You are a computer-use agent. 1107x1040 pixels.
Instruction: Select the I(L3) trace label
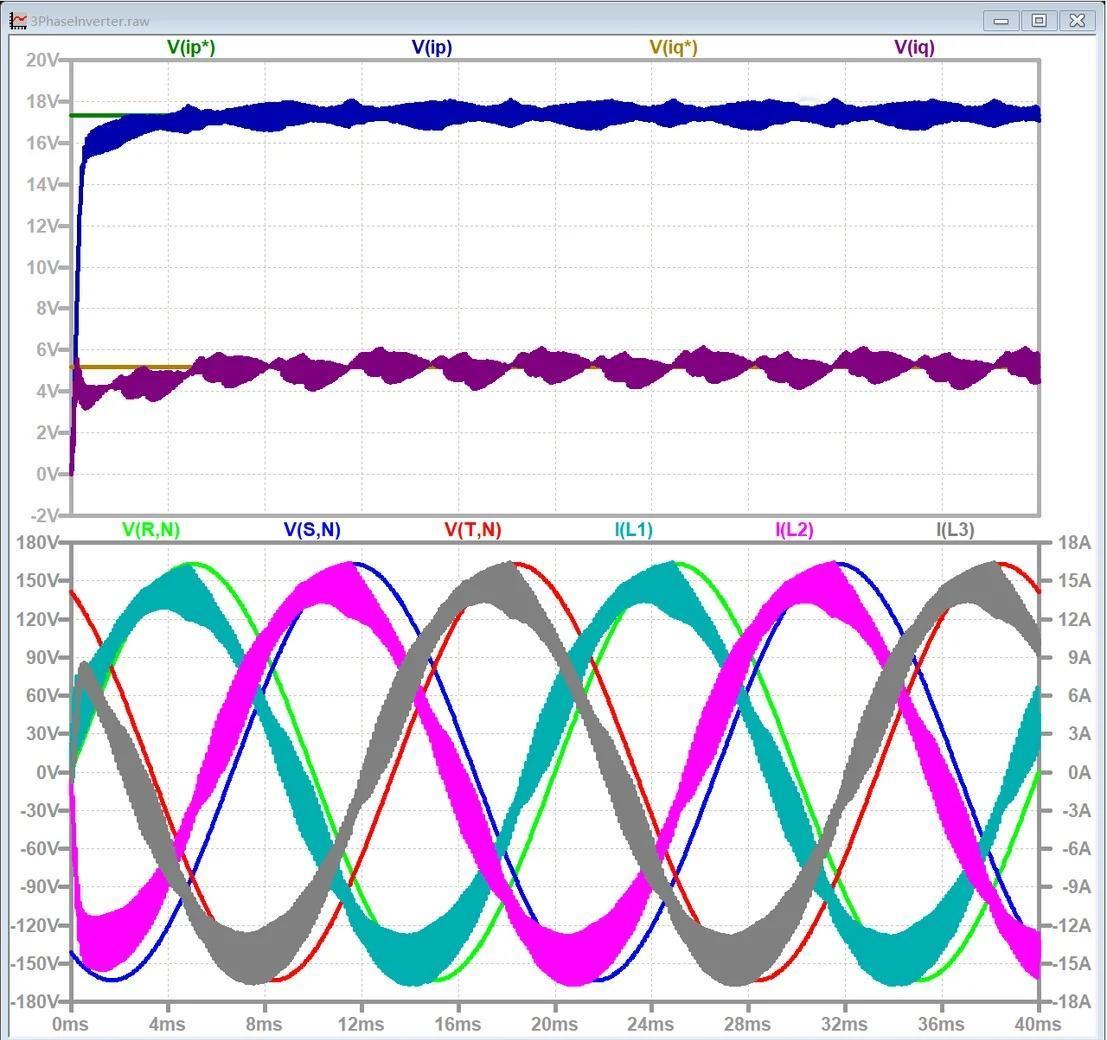click(955, 530)
